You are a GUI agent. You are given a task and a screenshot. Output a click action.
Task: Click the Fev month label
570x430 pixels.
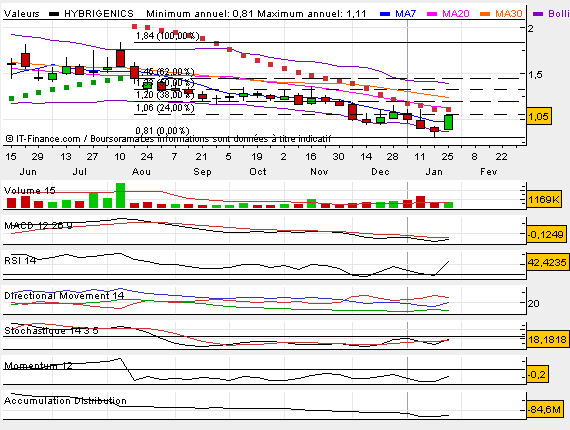[489, 172]
